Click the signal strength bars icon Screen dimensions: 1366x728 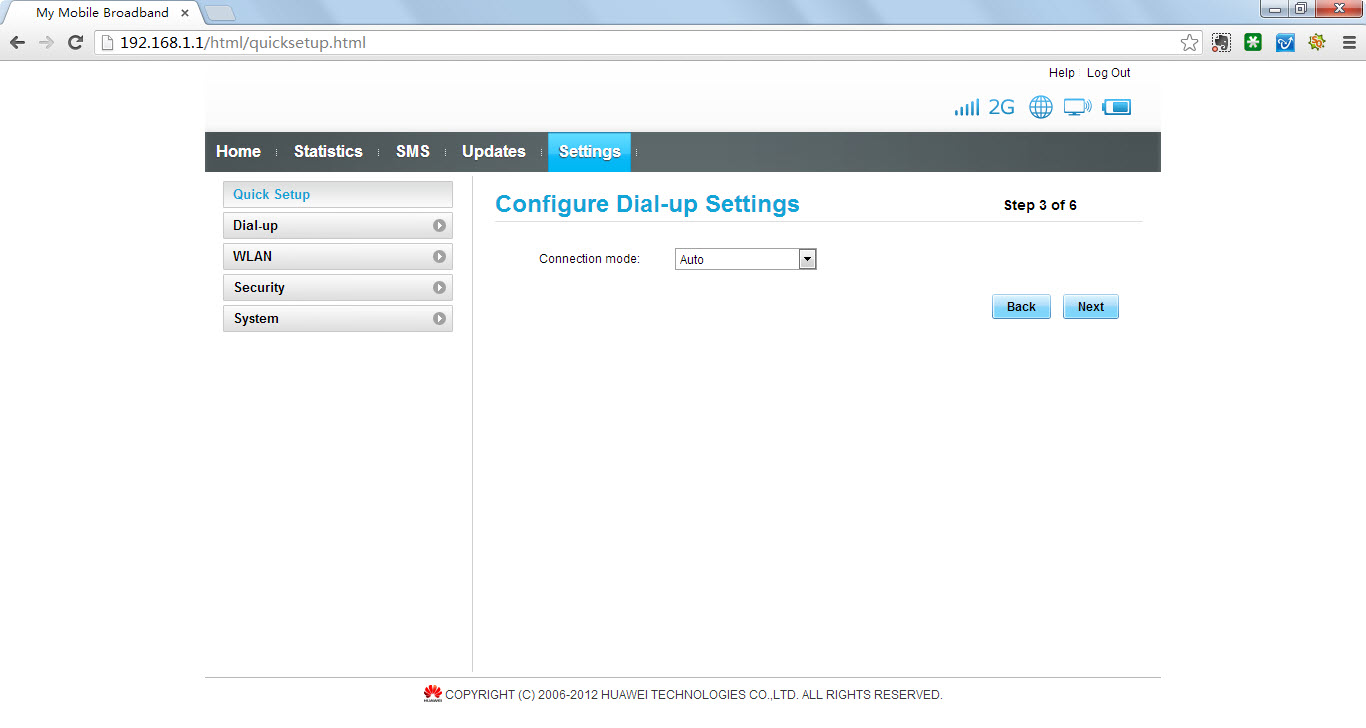tap(966, 108)
